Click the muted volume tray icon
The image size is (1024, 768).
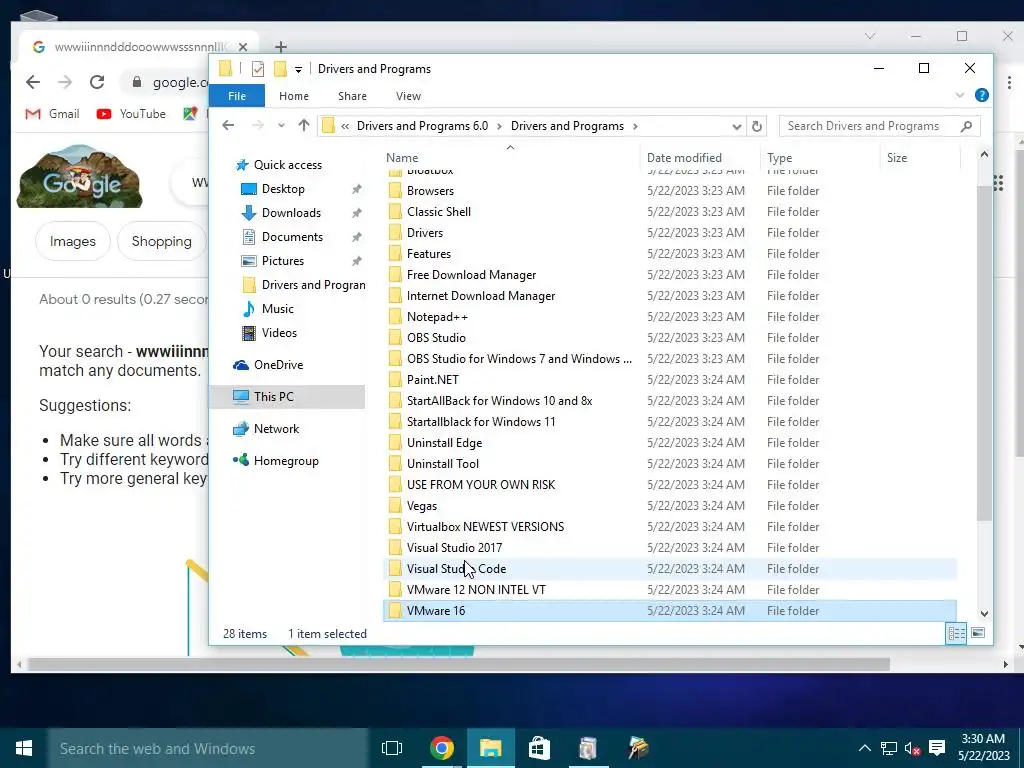point(912,748)
